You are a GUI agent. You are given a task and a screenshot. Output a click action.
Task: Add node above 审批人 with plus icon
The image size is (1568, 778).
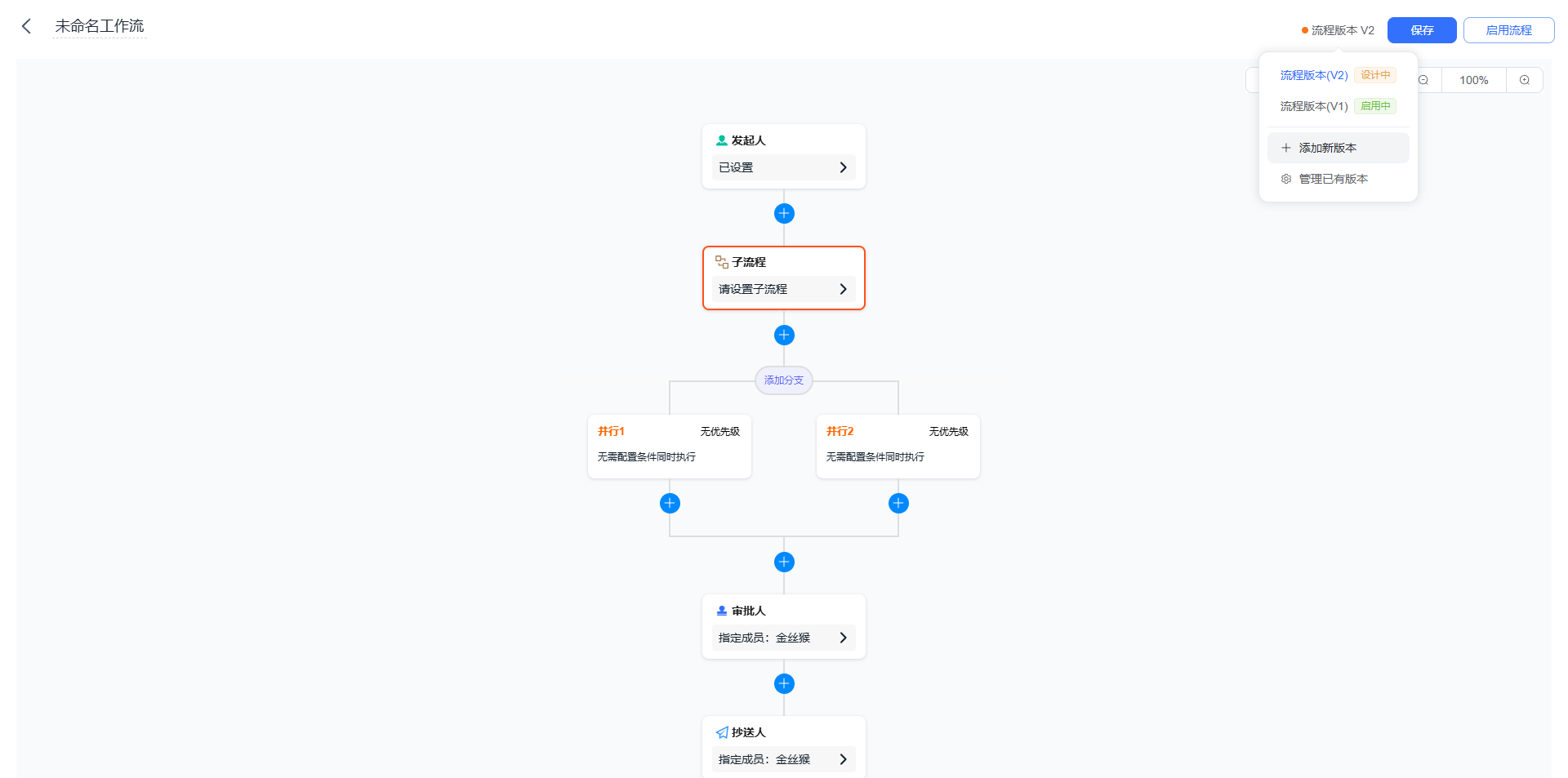pyautogui.click(x=784, y=562)
